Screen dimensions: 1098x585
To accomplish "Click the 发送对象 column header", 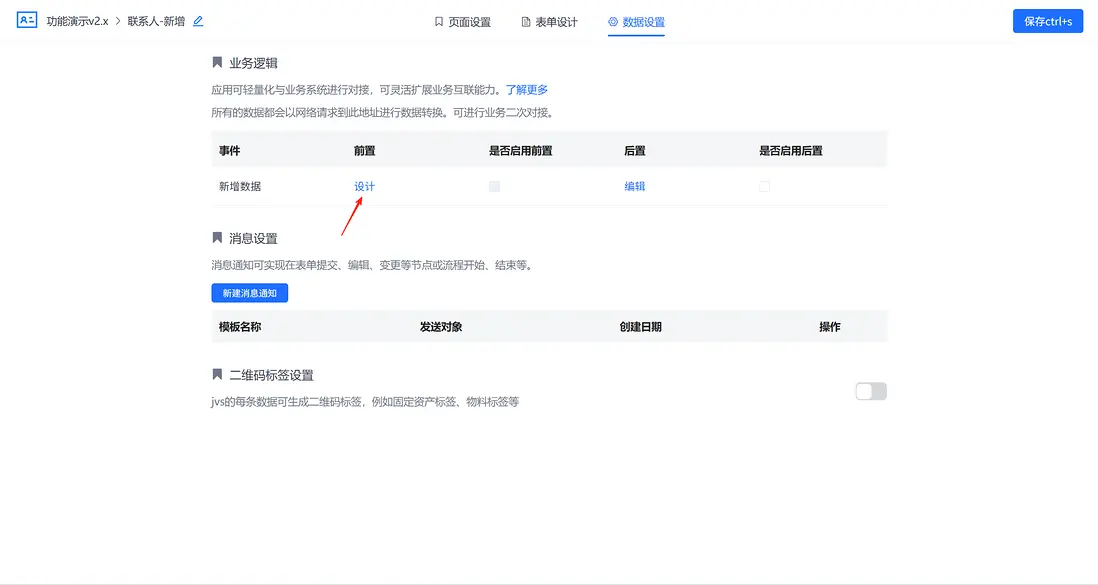I will click(x=440, y=326).
